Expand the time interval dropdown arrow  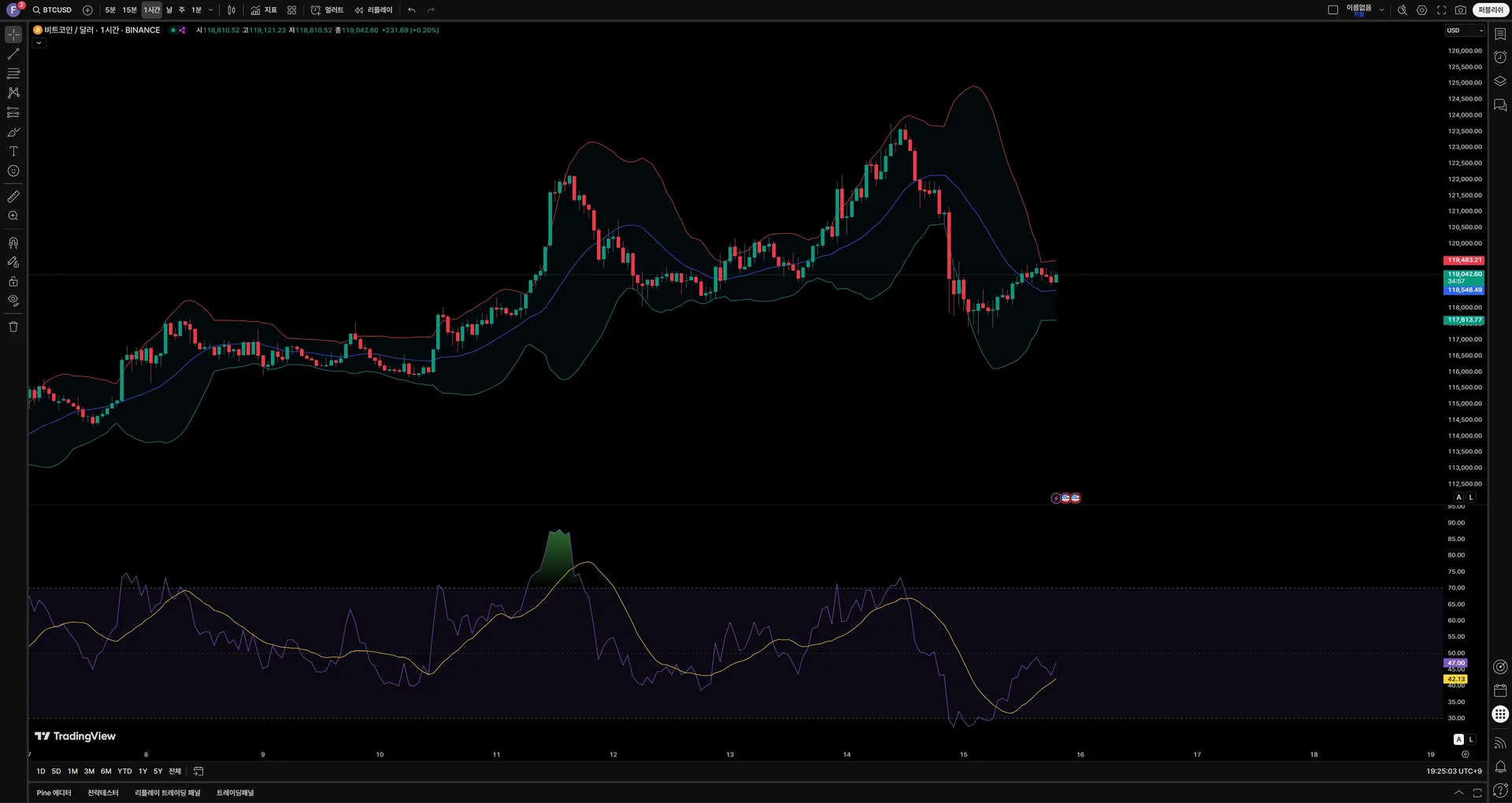(210, 10)
